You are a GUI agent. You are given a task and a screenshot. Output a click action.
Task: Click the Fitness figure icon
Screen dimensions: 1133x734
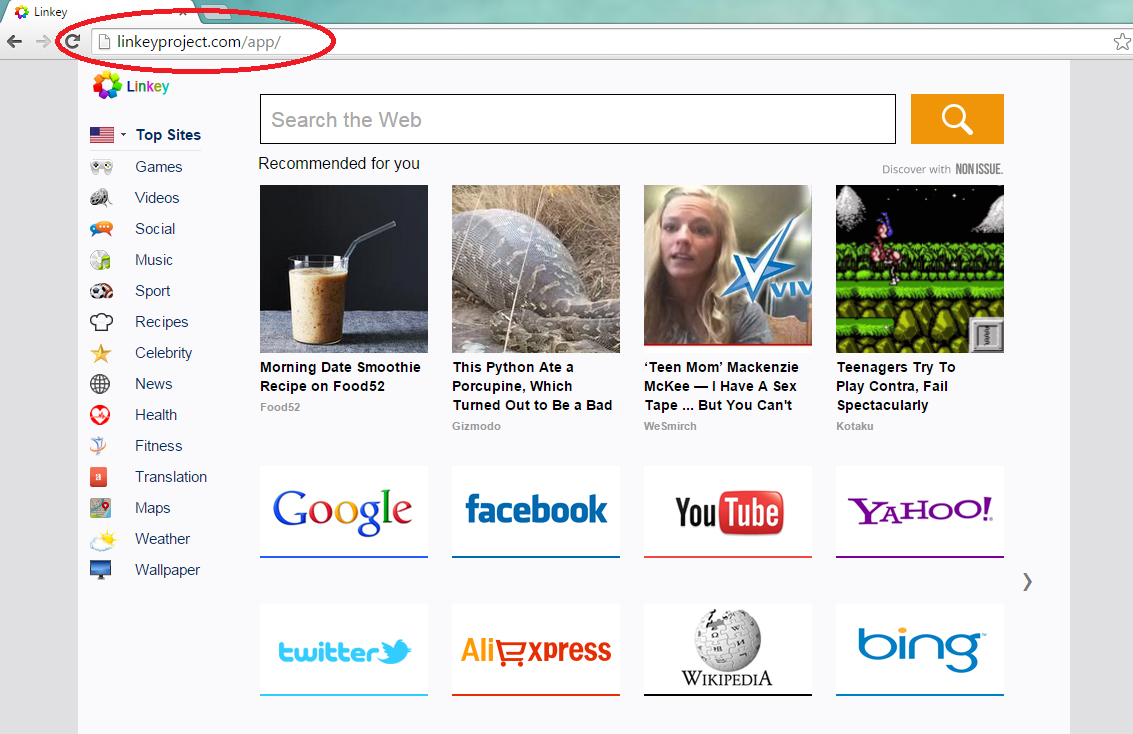tap(99, 446)
